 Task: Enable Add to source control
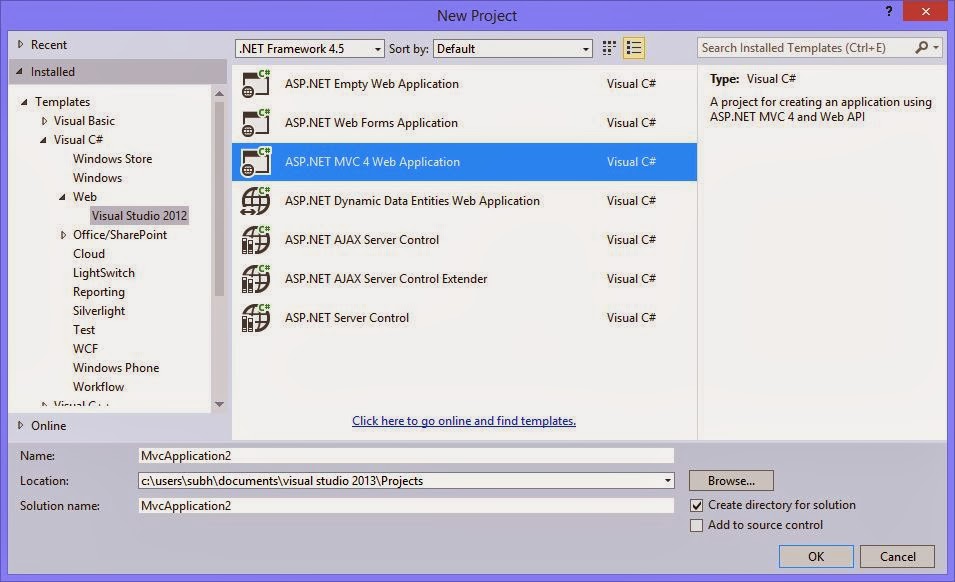point(697,524)
